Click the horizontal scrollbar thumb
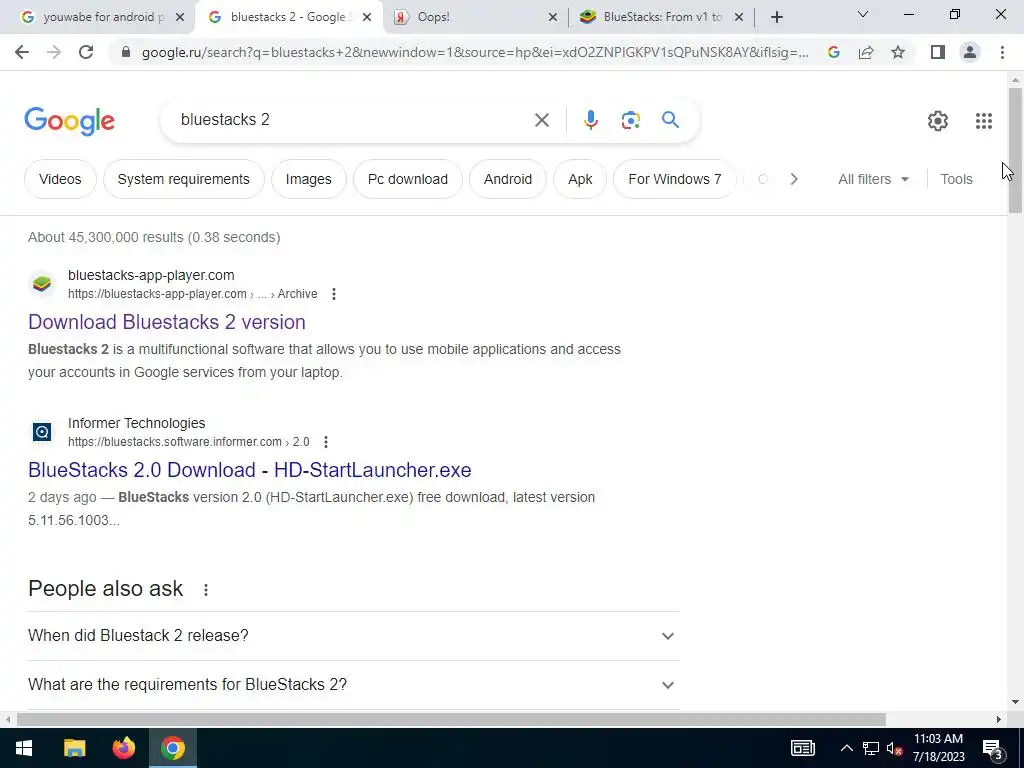 coord(451,719)
